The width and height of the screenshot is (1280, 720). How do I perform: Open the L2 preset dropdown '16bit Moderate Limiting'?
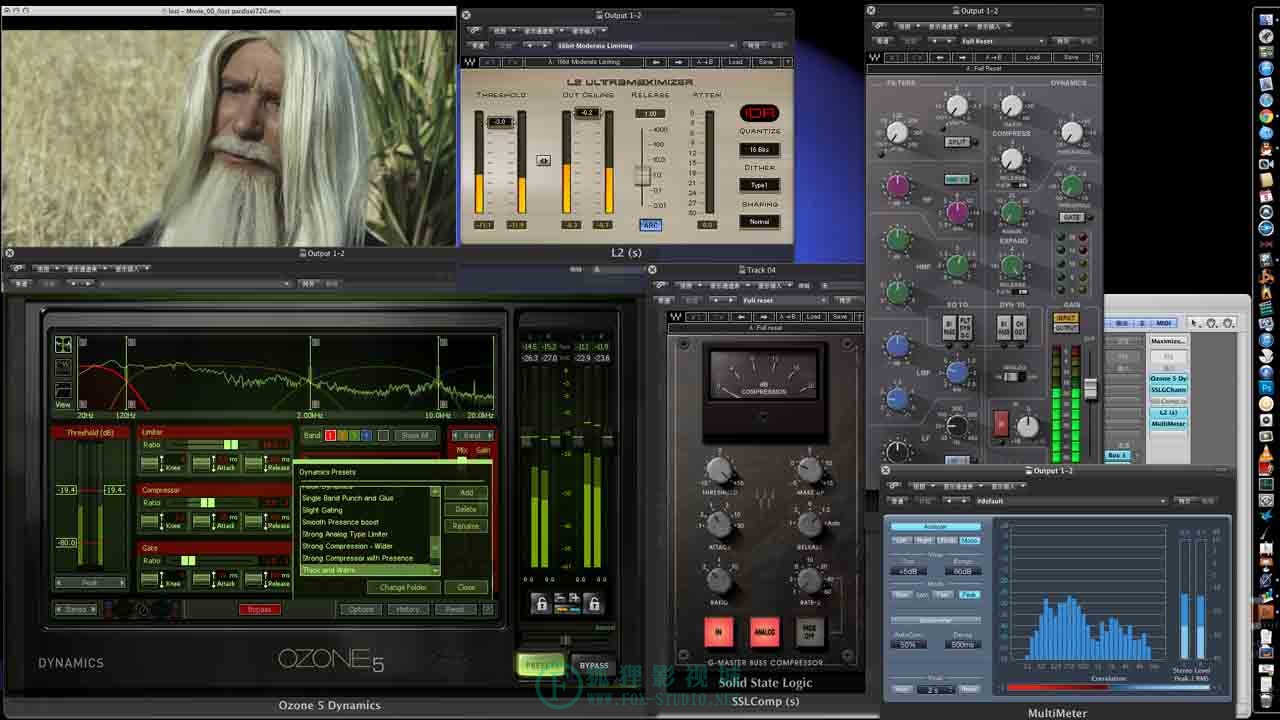click(x=646, y=46)
